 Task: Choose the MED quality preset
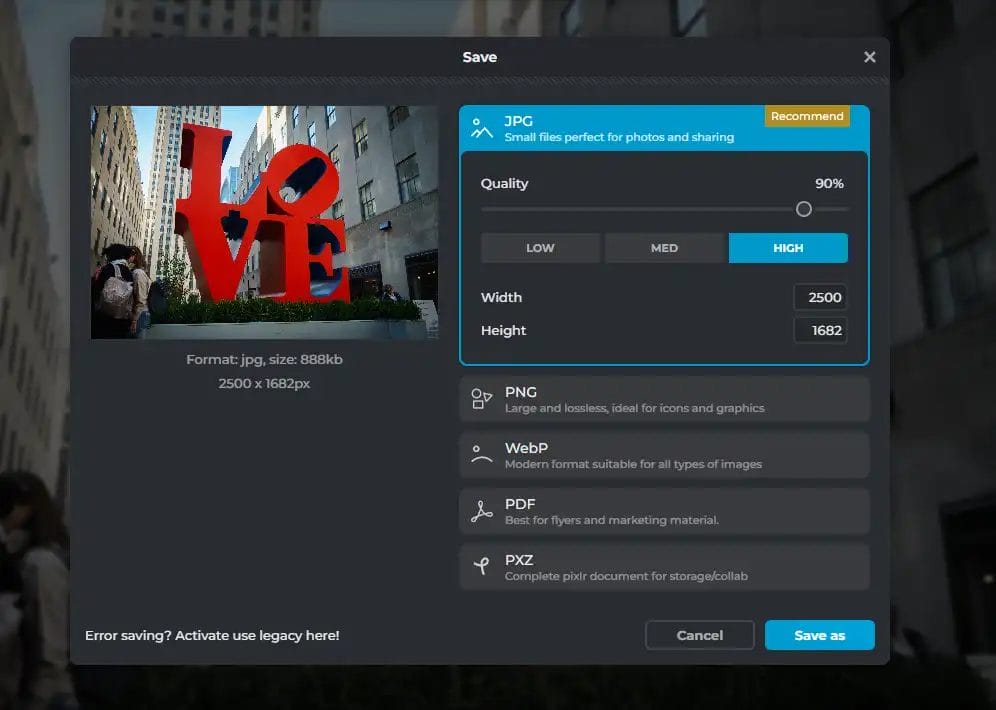[x=664, y=248]
